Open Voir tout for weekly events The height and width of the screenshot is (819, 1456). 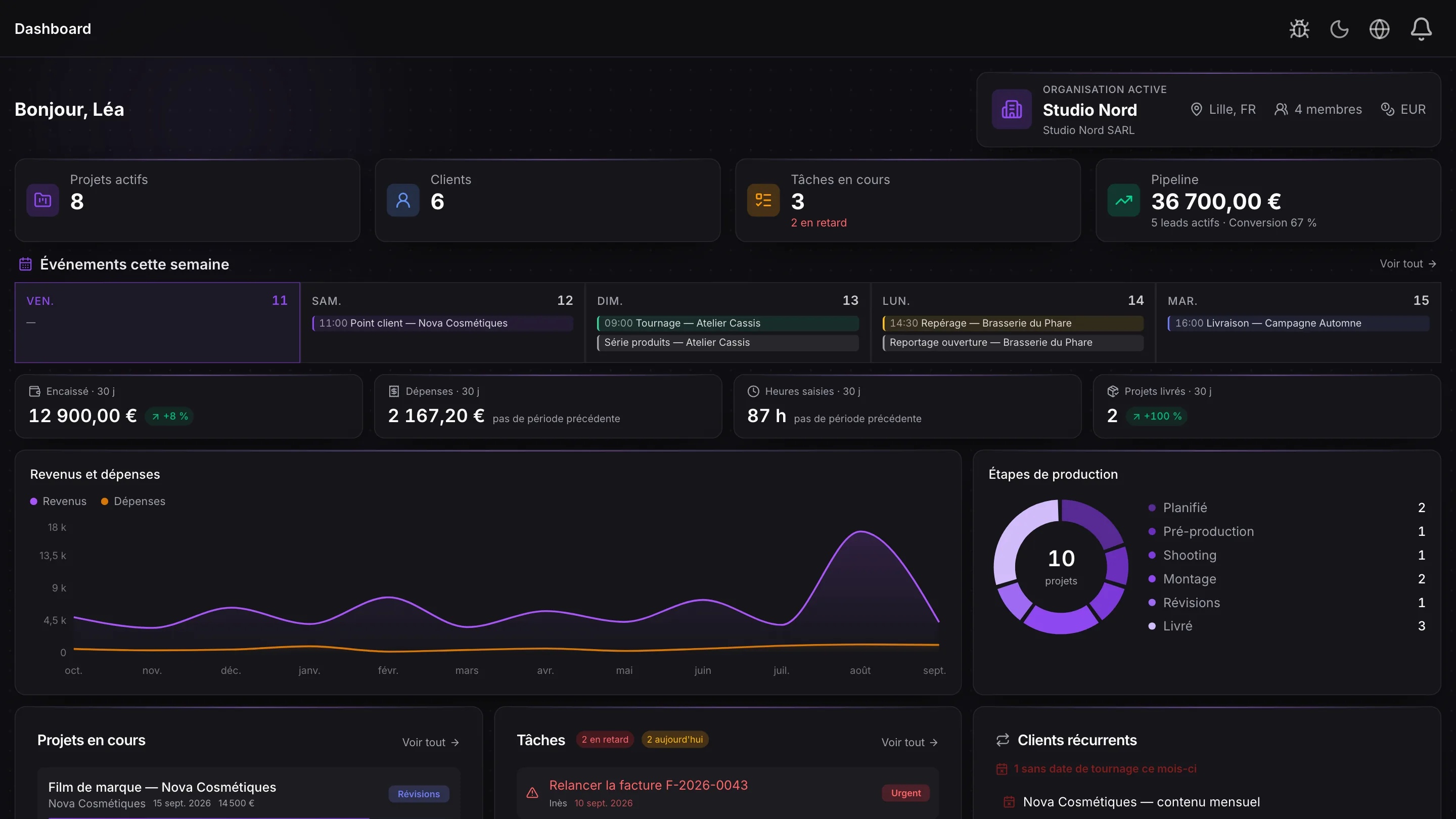(1408, 264)
